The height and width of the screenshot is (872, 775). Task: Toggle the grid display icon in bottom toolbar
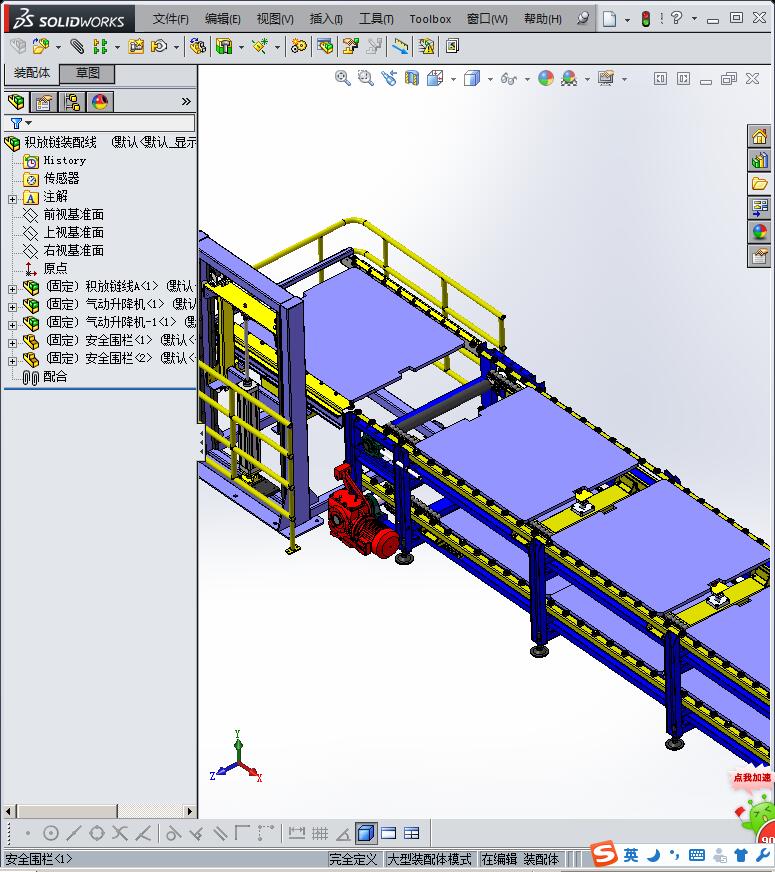click(320, 833)
